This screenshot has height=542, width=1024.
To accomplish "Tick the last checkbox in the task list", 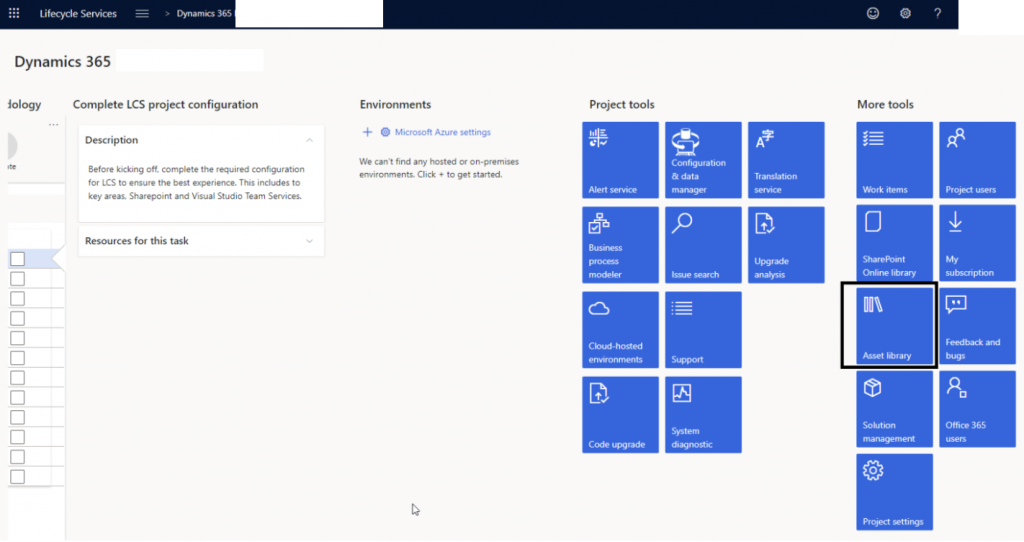I will 17,476.
